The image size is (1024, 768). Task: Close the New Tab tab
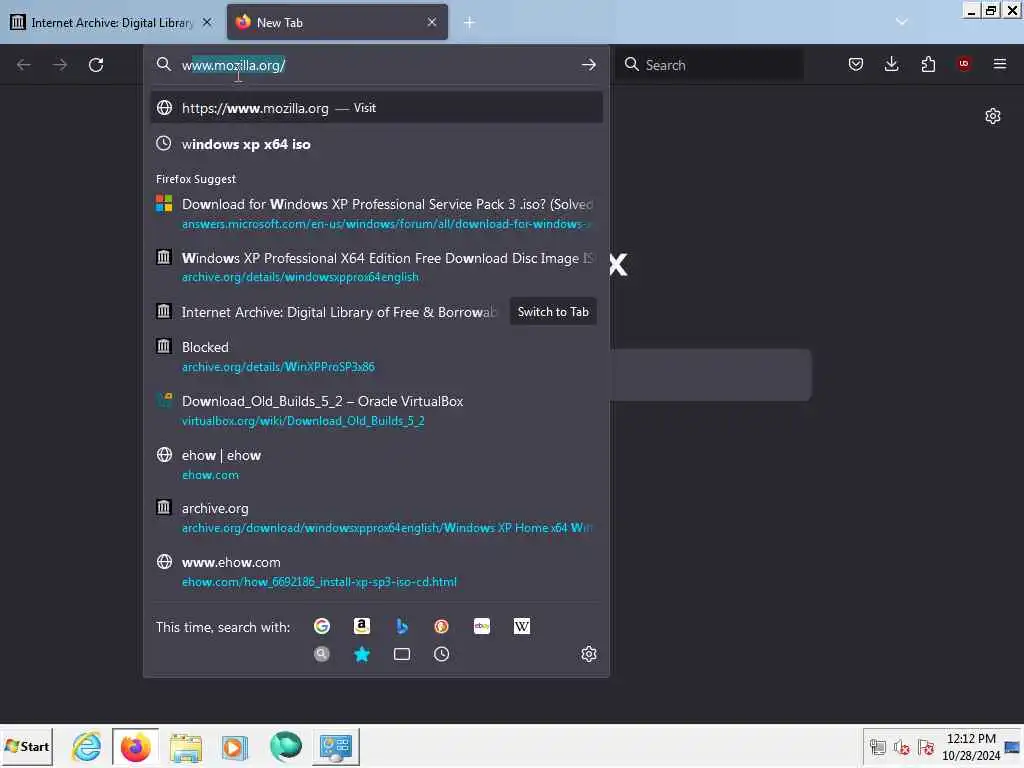pos(432,22)
